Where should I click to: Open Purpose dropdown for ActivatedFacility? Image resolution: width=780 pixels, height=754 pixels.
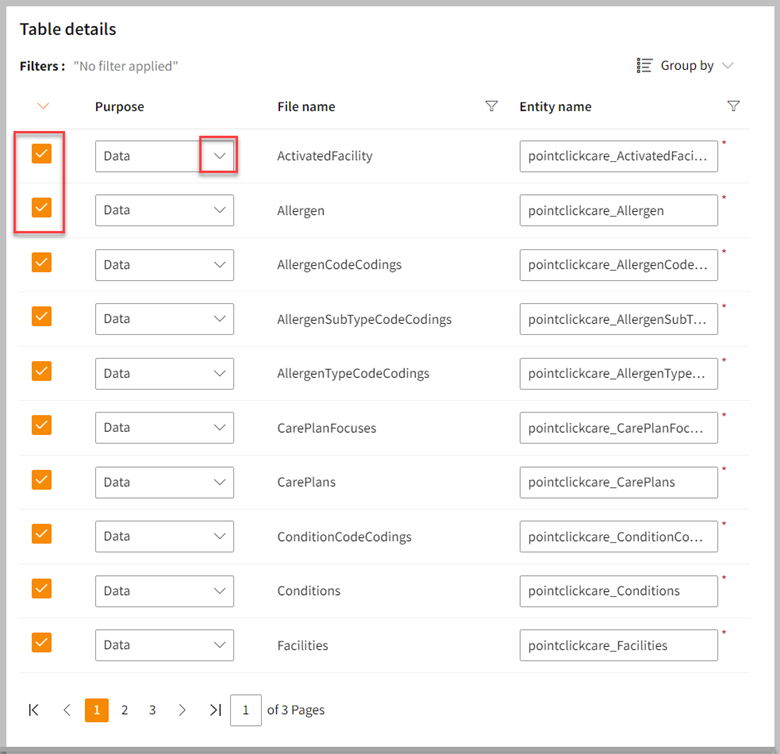pos(219,156)
